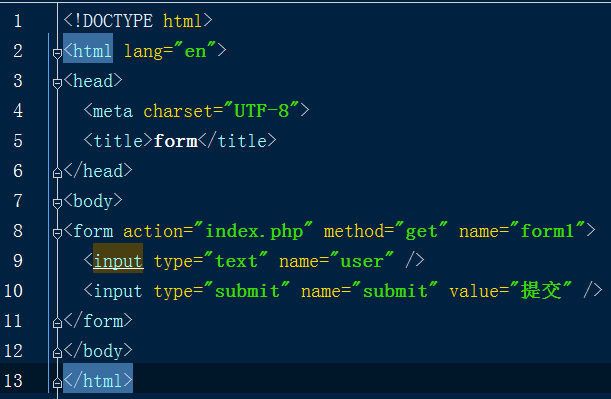This screenshot has height=399, width=611.
Task: Click the closing body tag on line 12
Action: pos(98,351)
